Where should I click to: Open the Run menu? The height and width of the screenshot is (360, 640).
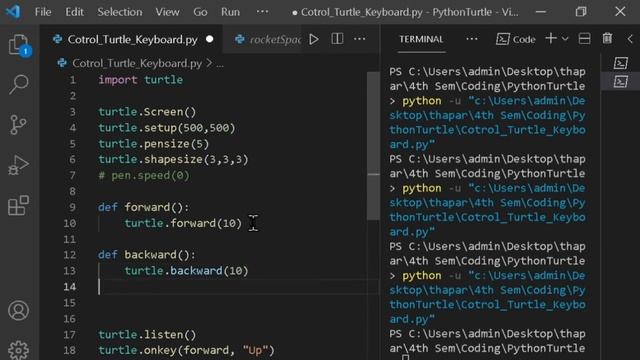click(230, 12)
